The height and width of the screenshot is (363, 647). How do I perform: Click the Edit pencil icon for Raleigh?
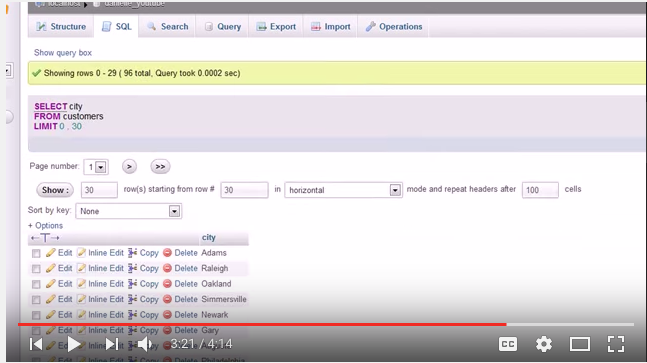(x=51, y=269)
